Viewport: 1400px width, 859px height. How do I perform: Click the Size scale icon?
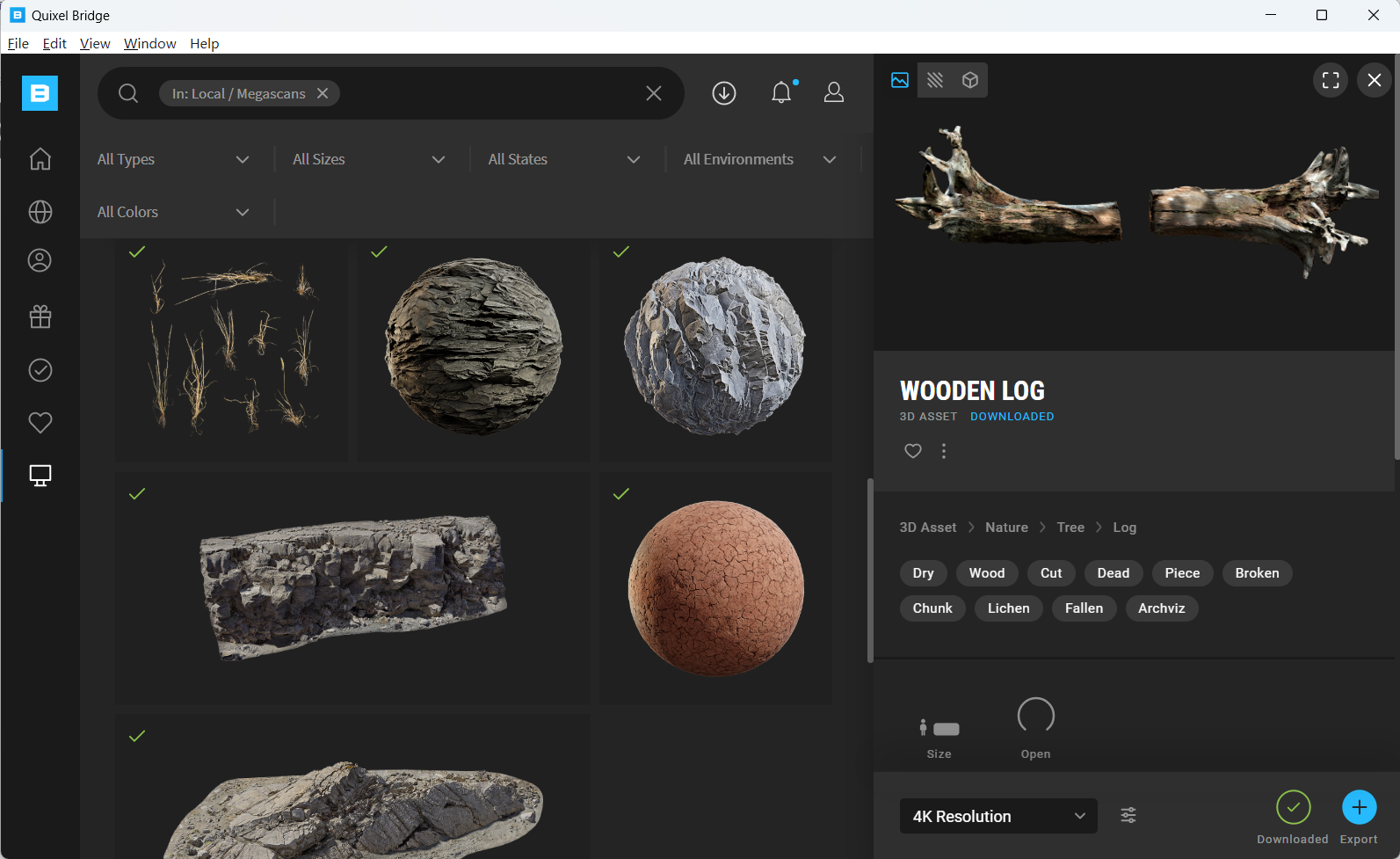pos(939,728)
